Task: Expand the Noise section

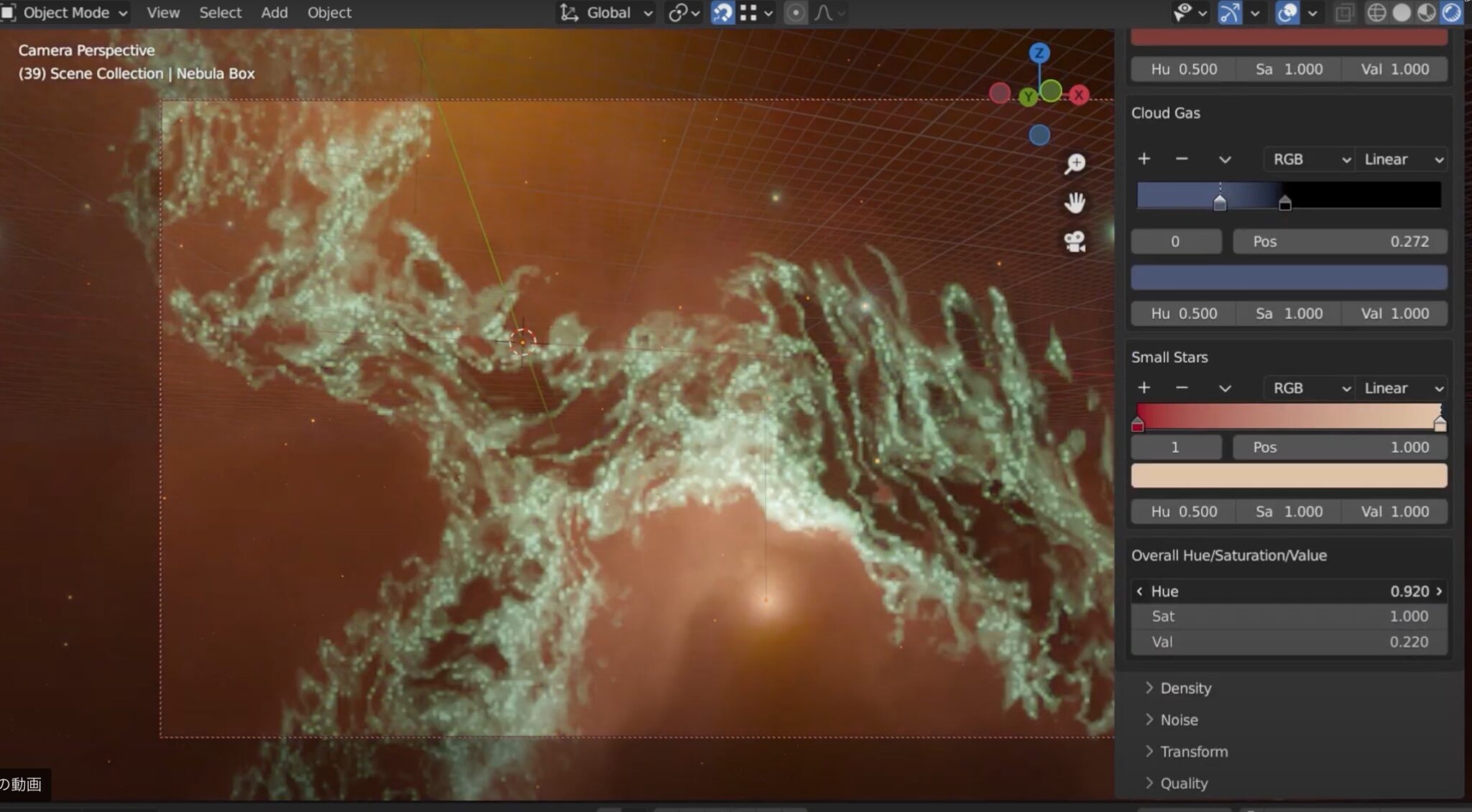Action: [1179, 719]
